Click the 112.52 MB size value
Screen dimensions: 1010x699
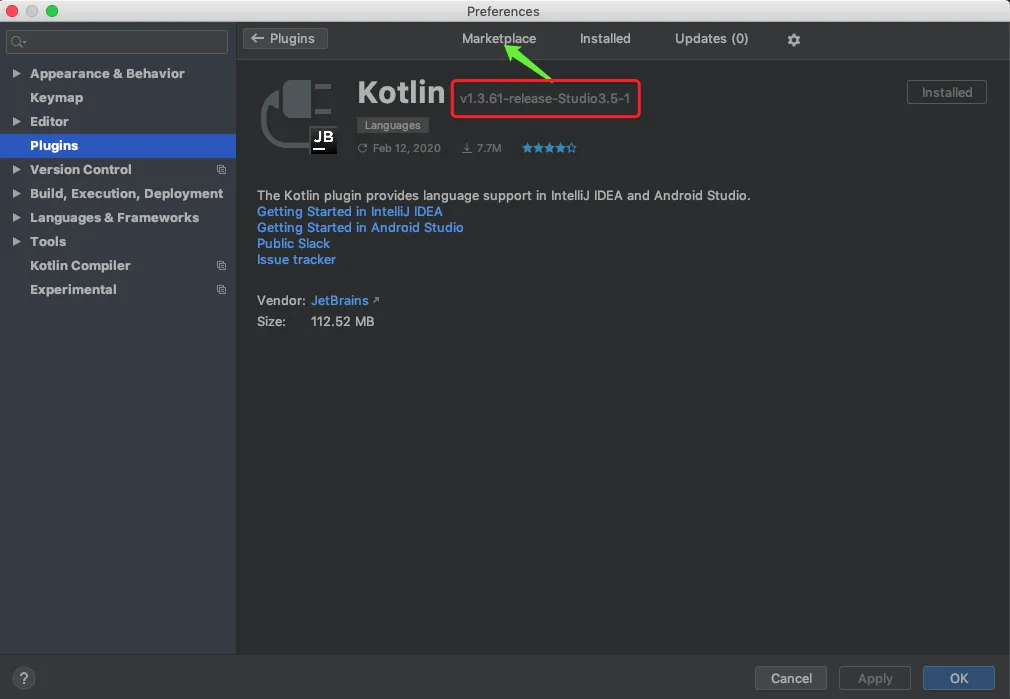(342, 321)
